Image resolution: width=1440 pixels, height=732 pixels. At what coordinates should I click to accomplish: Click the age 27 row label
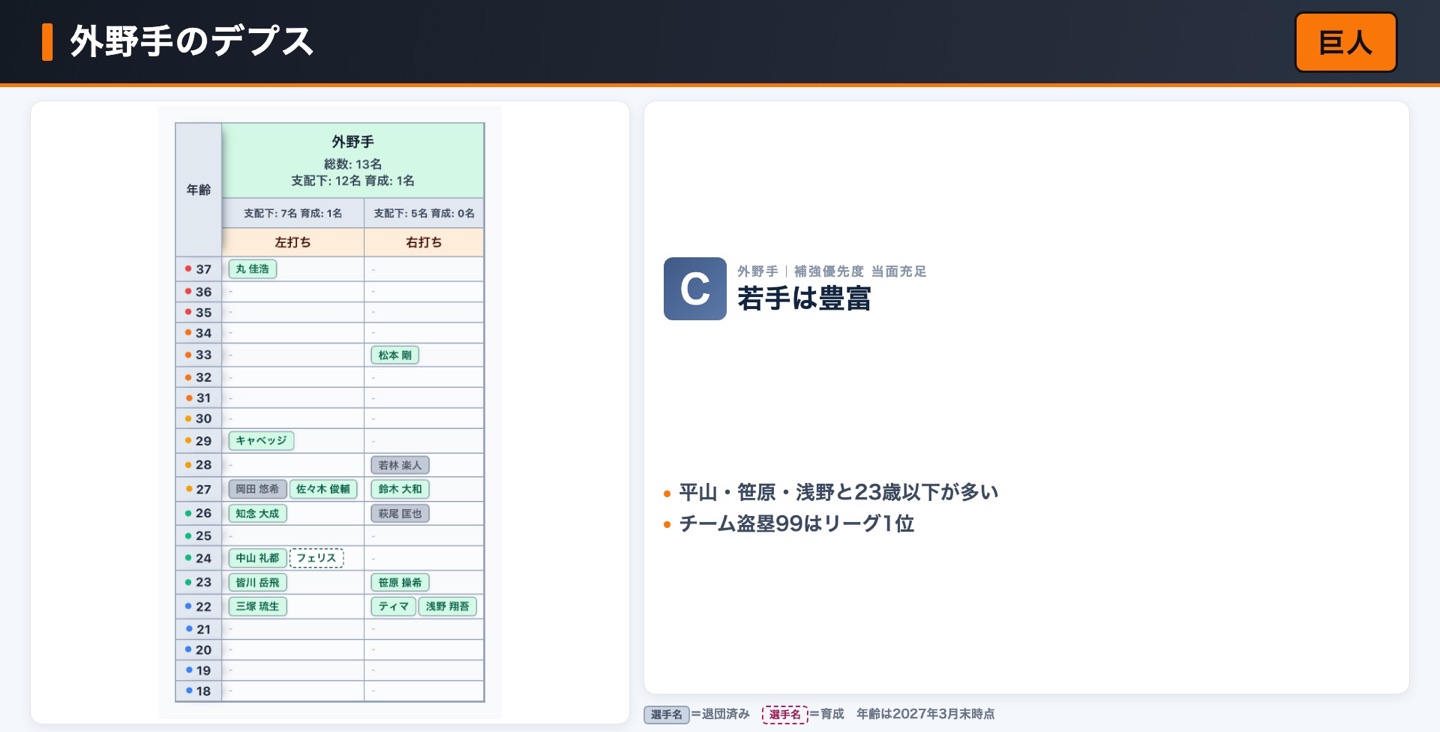[199, 489]
